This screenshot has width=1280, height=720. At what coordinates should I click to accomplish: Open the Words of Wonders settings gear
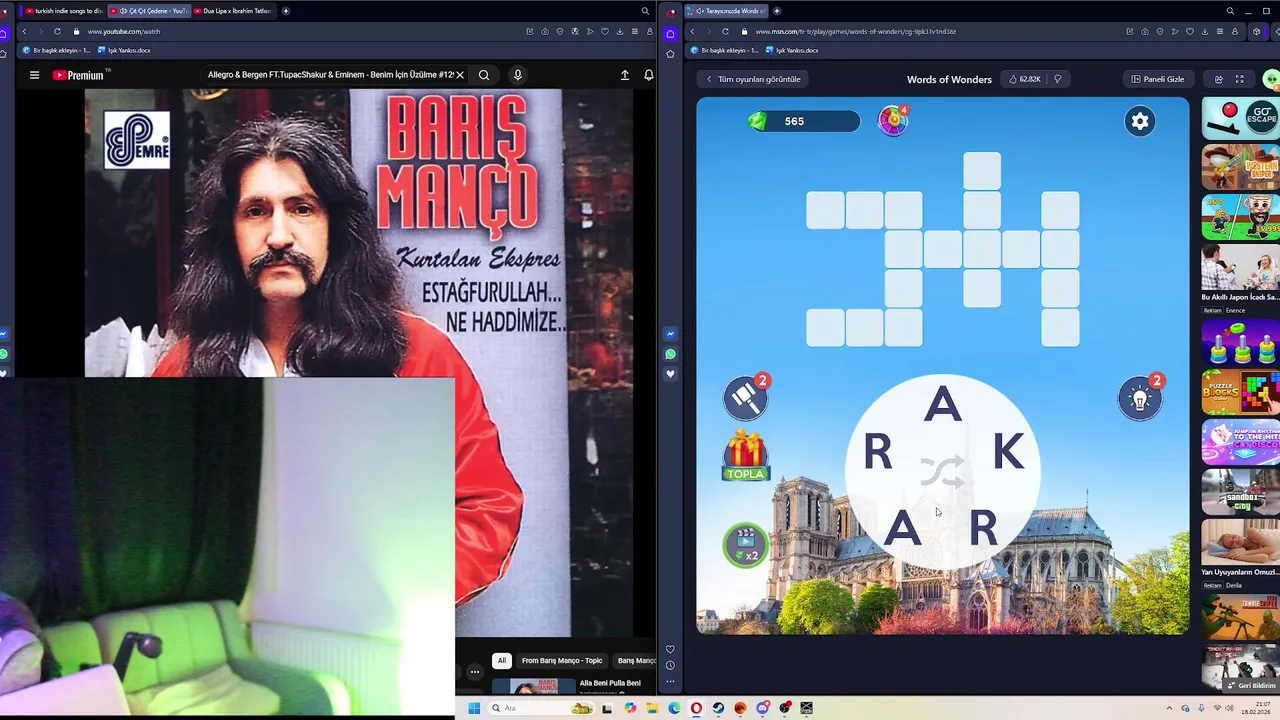pyautogui.click(x=1139, y=121)
